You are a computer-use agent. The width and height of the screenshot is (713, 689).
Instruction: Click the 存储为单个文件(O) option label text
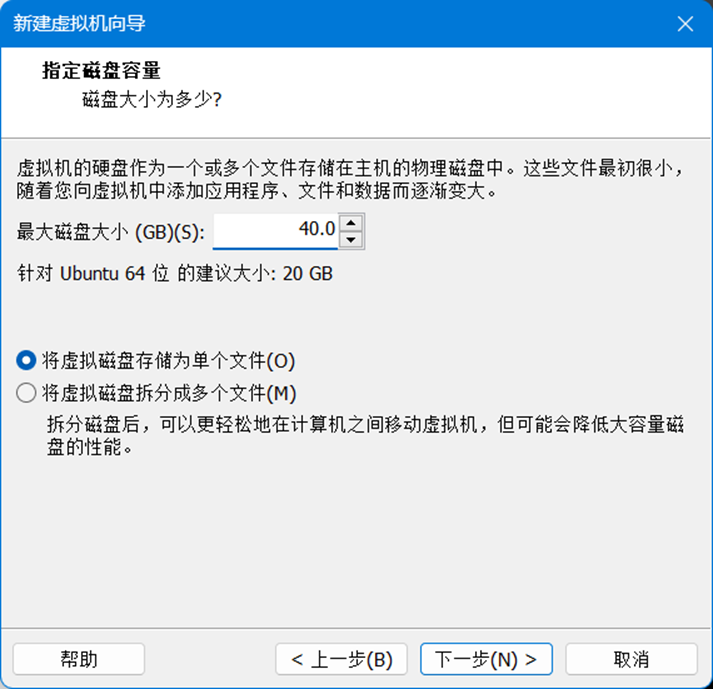[x=168, y=361]
